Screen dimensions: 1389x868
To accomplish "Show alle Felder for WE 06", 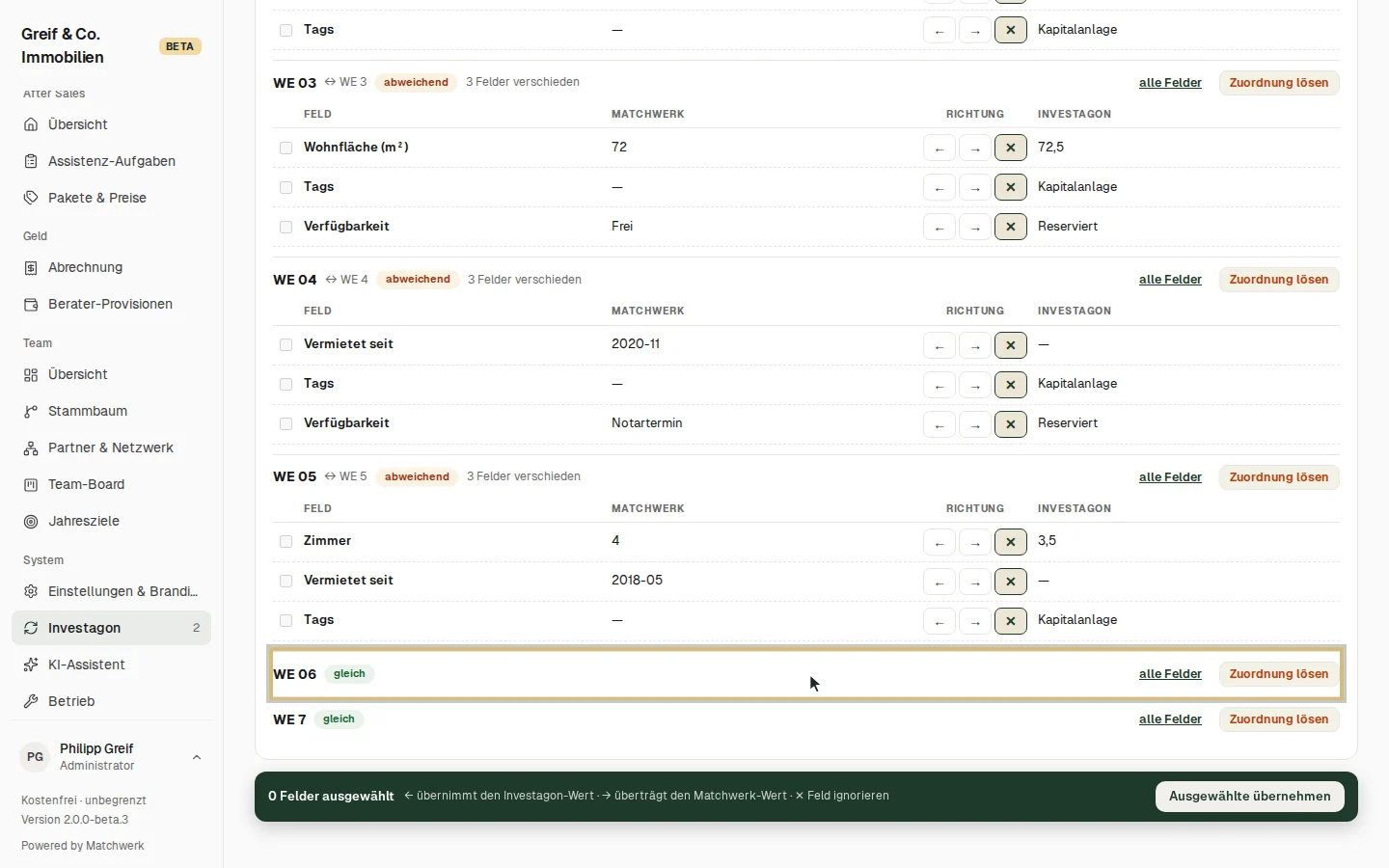I will pyautogui.click(x=1170, y=674).
